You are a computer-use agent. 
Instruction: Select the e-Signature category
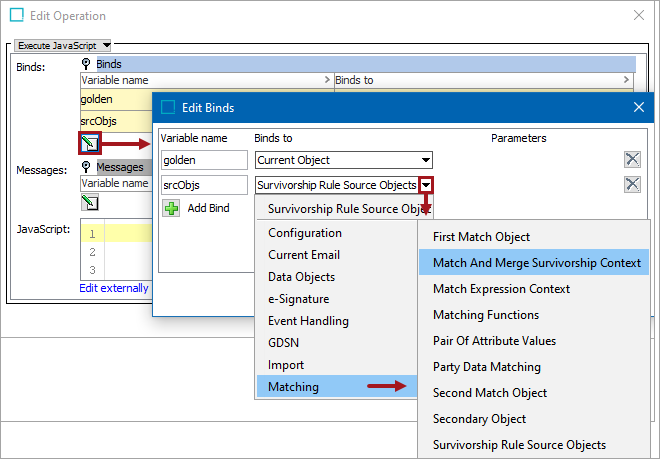298,299
